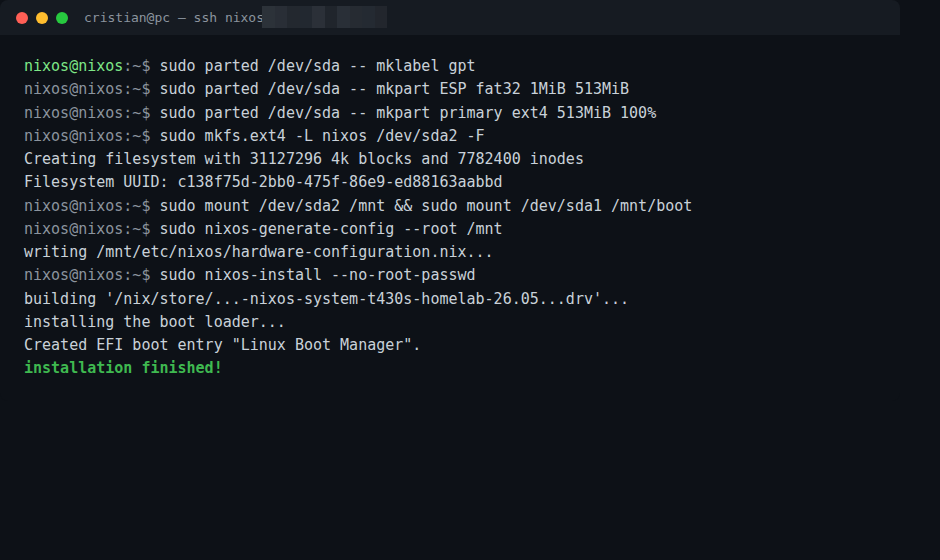Click the window title 'cristian@pc — ssh nixos'
Viewport: 940px width, 560px height.
(173, 18)
